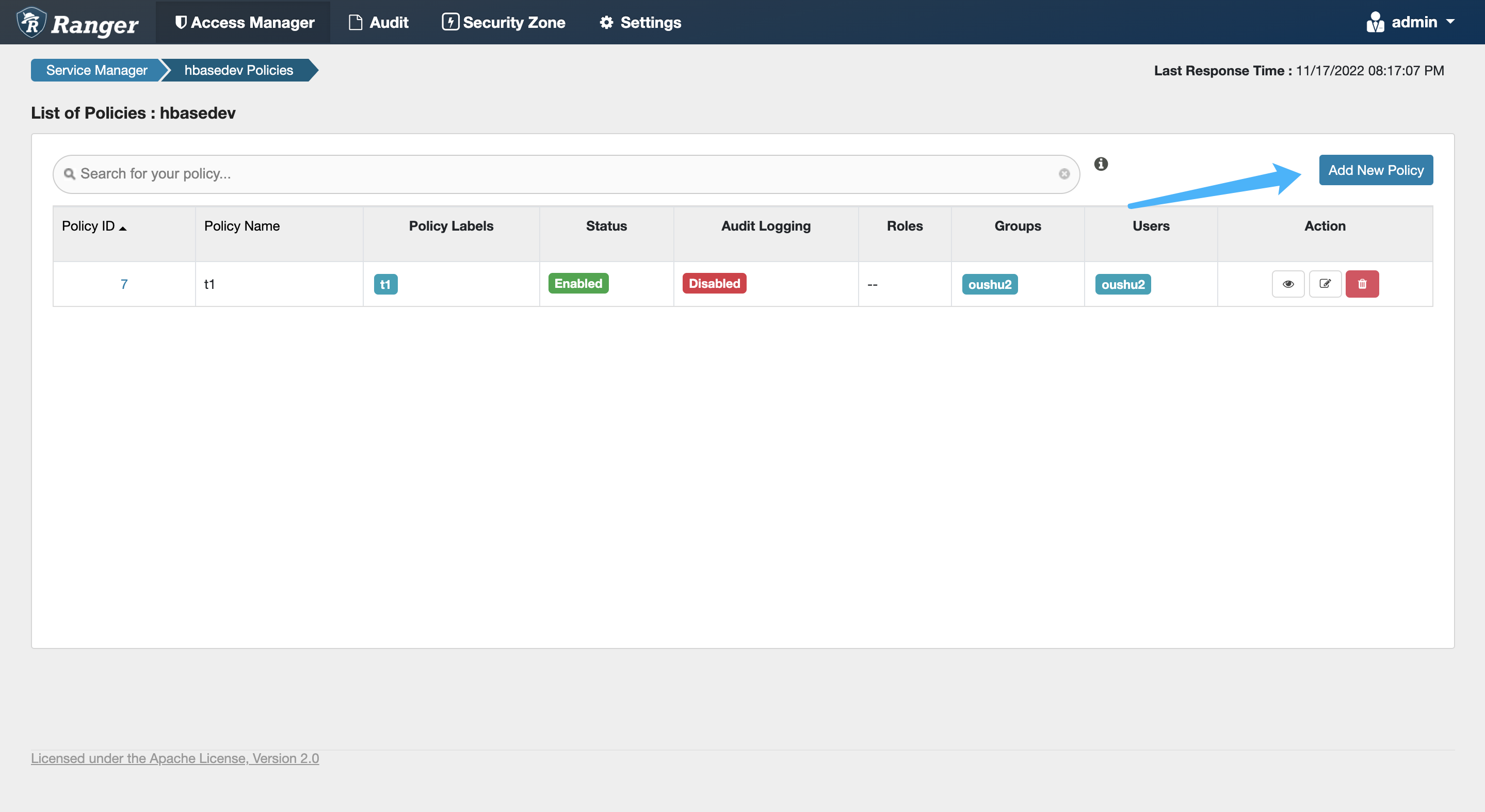
Task: Click the Audit document icon
Action: (356, 23)
